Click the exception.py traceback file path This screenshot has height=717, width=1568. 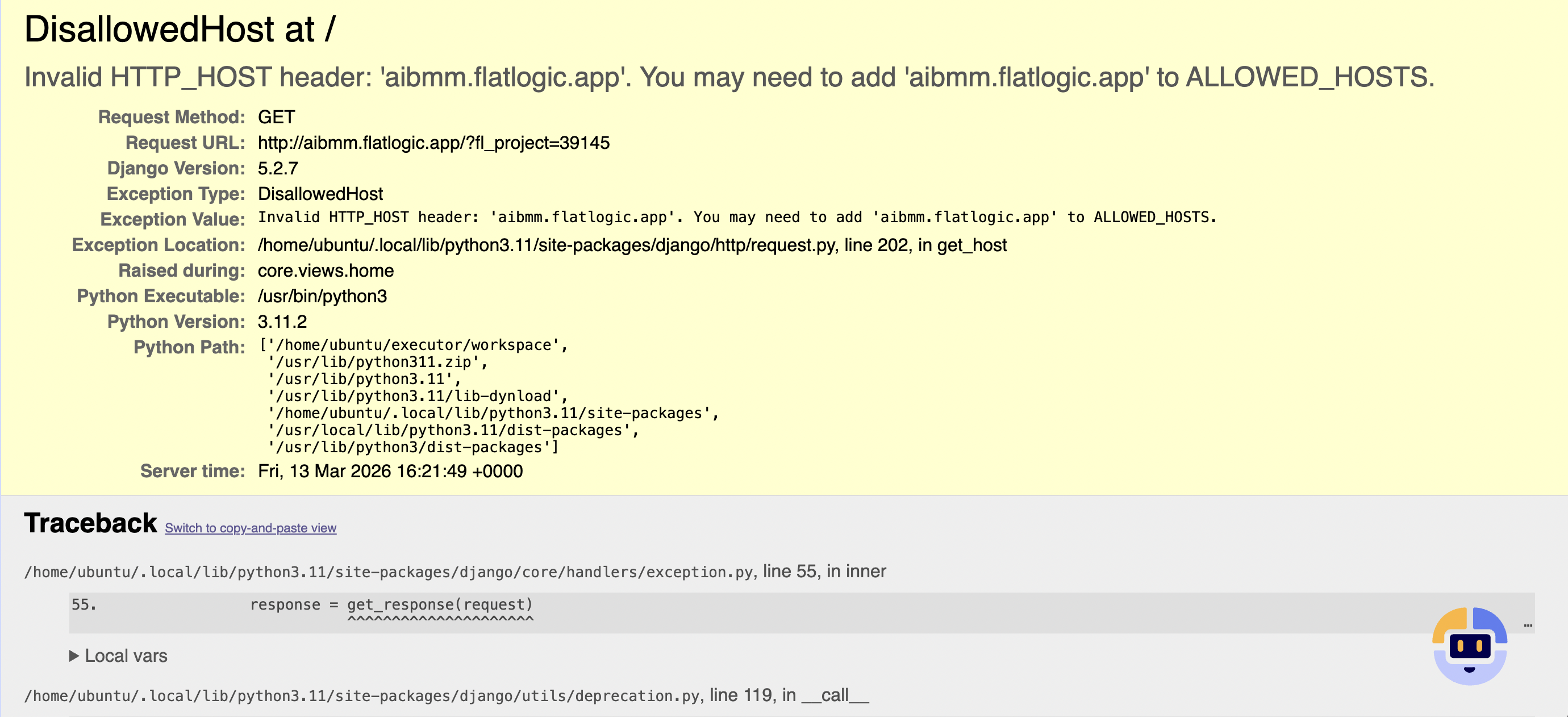point(389,572)
